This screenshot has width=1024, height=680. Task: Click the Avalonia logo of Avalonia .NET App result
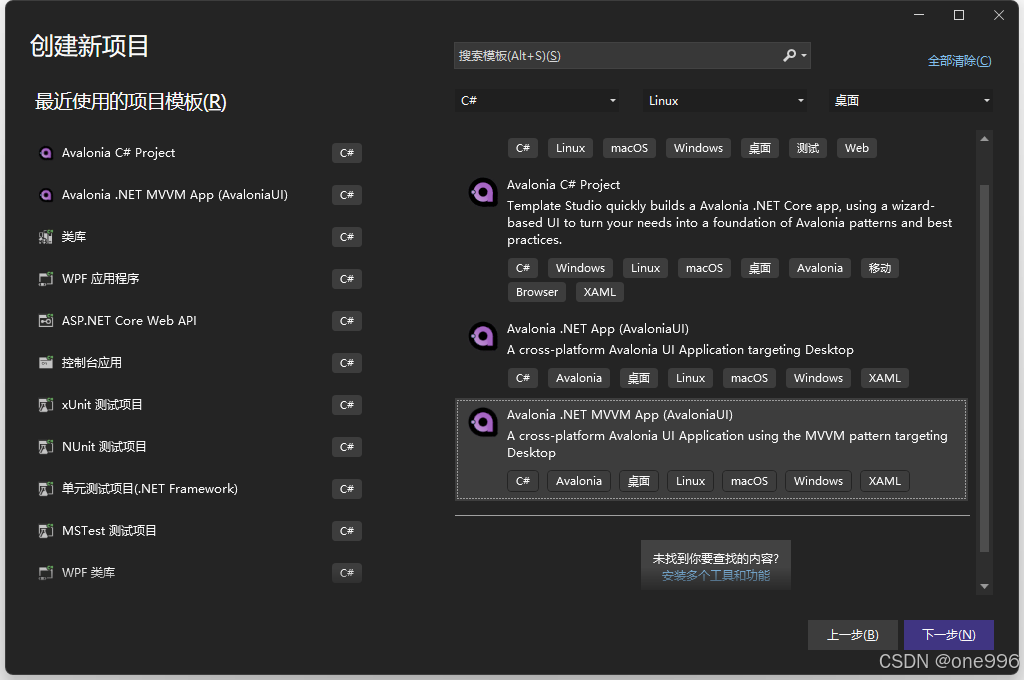pos(483,336)
